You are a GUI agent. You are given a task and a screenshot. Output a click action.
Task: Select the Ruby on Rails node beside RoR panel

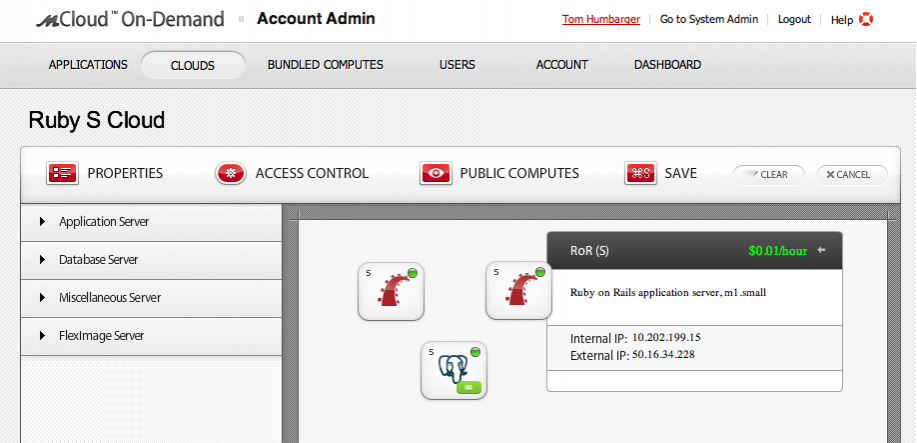click(x=519, y=291)
